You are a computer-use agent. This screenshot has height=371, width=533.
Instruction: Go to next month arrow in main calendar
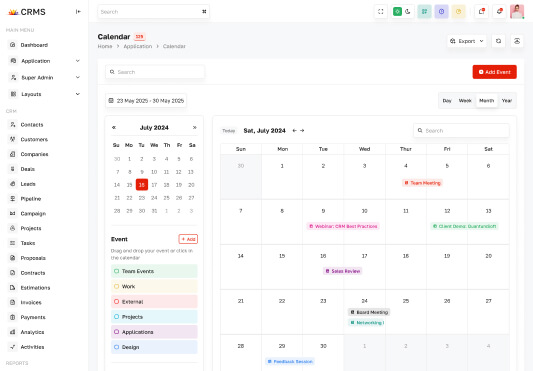point(302,131)
